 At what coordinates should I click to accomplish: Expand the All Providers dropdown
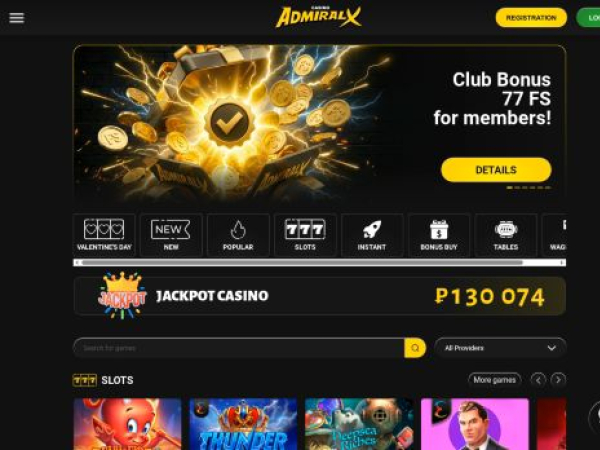pos(500,348)
